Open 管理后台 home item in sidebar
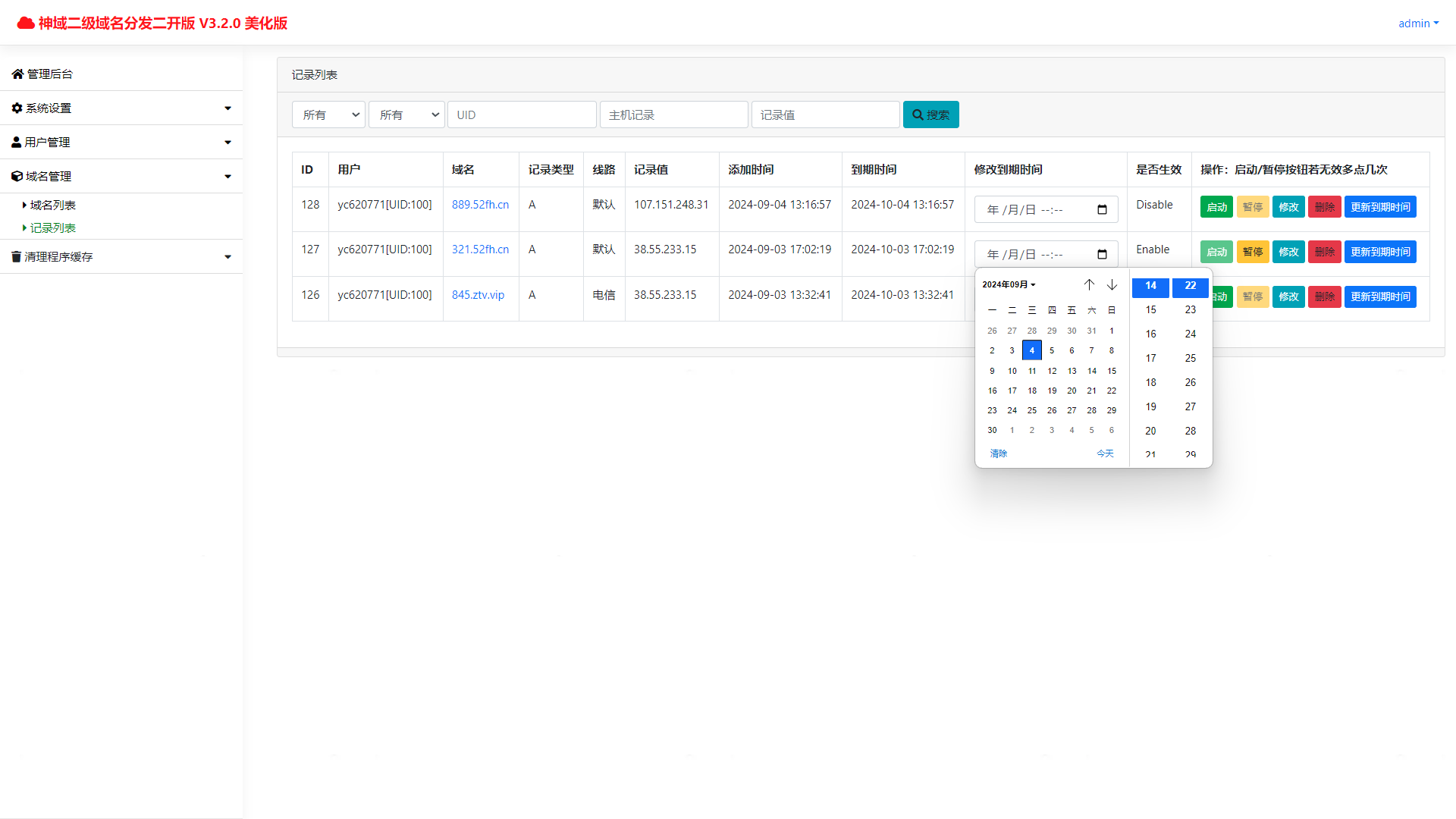 [50, 74]
